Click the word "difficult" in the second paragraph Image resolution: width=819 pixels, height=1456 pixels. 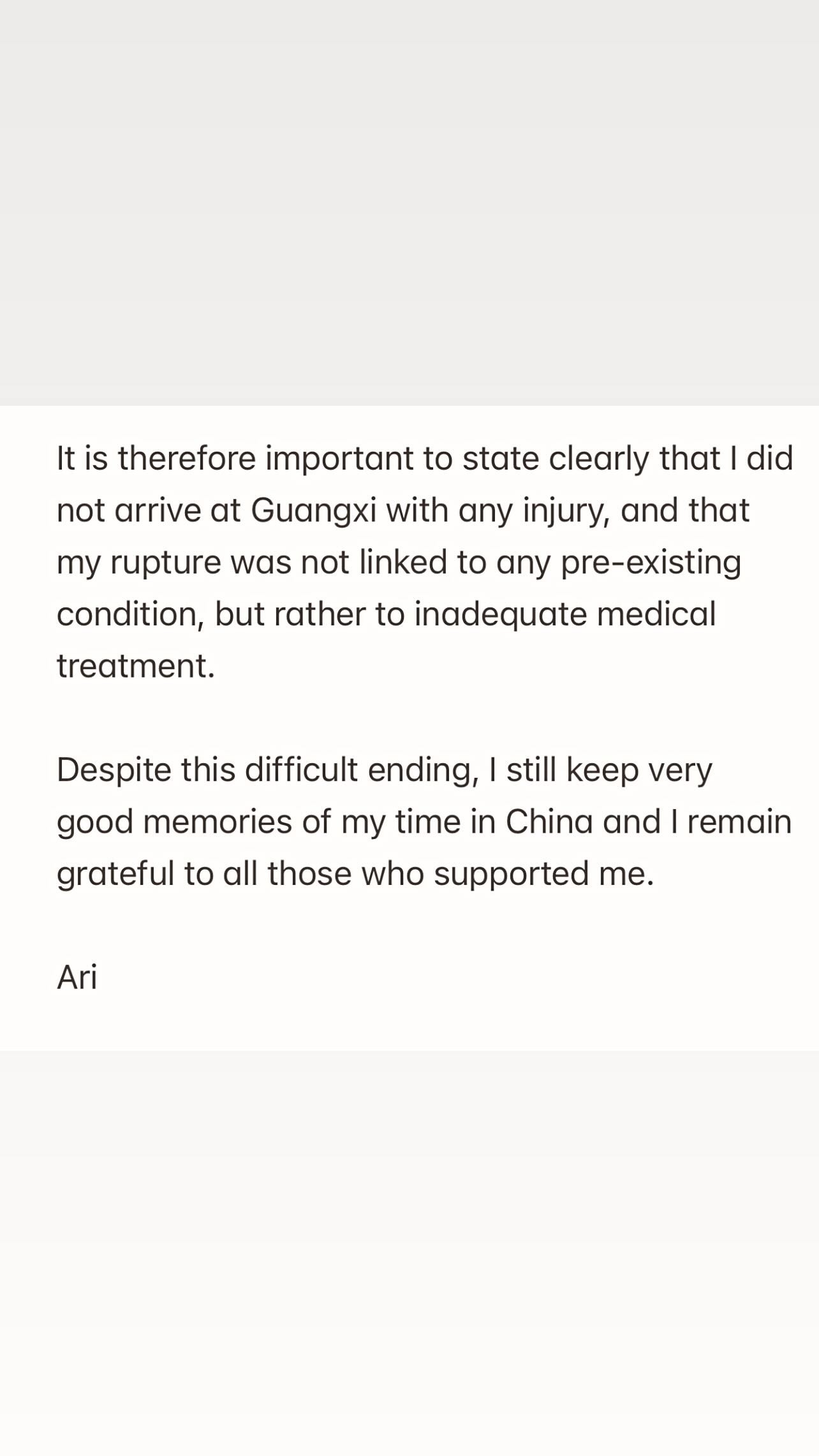[301, 770]
